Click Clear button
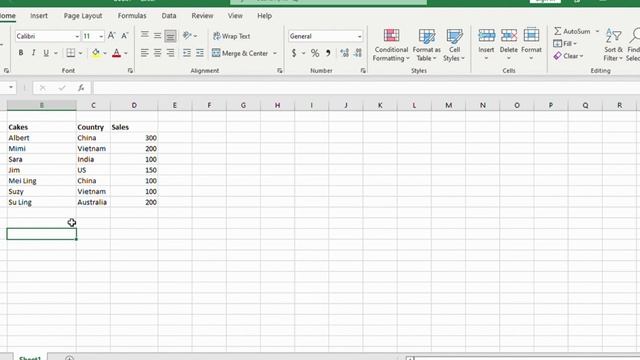640x360 pixels. pos(569,56)
